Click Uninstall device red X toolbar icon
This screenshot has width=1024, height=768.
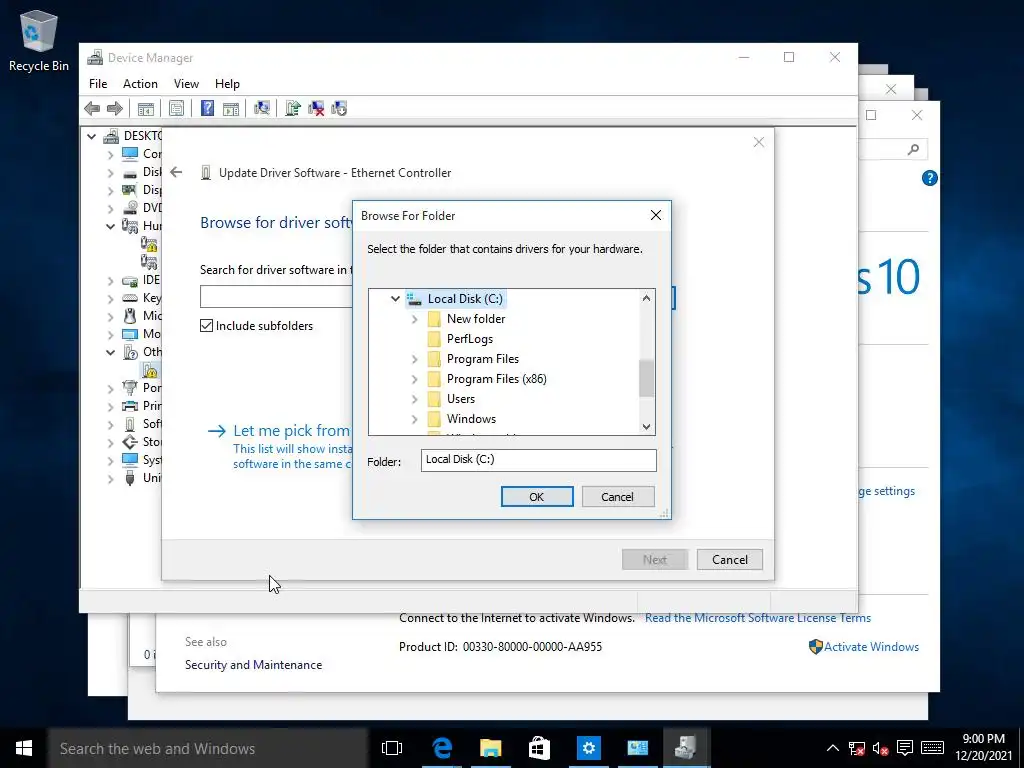316,108
